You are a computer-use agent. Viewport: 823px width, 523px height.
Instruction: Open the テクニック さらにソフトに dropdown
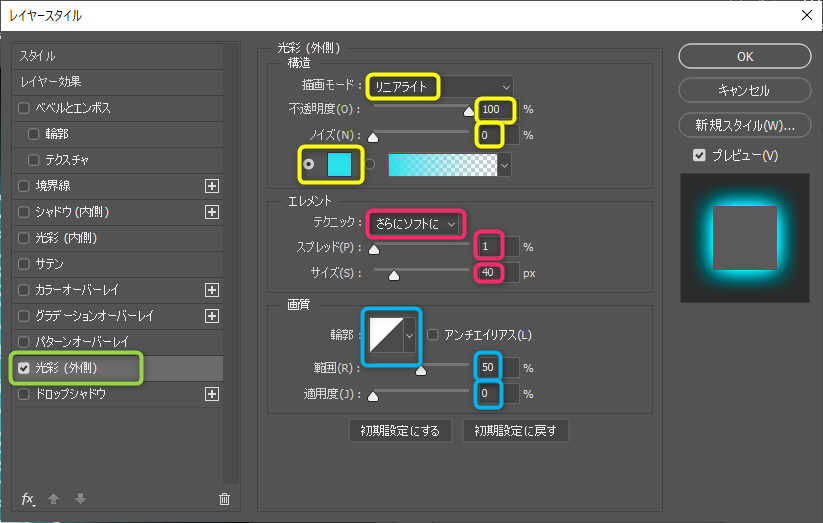coord(415,224)
